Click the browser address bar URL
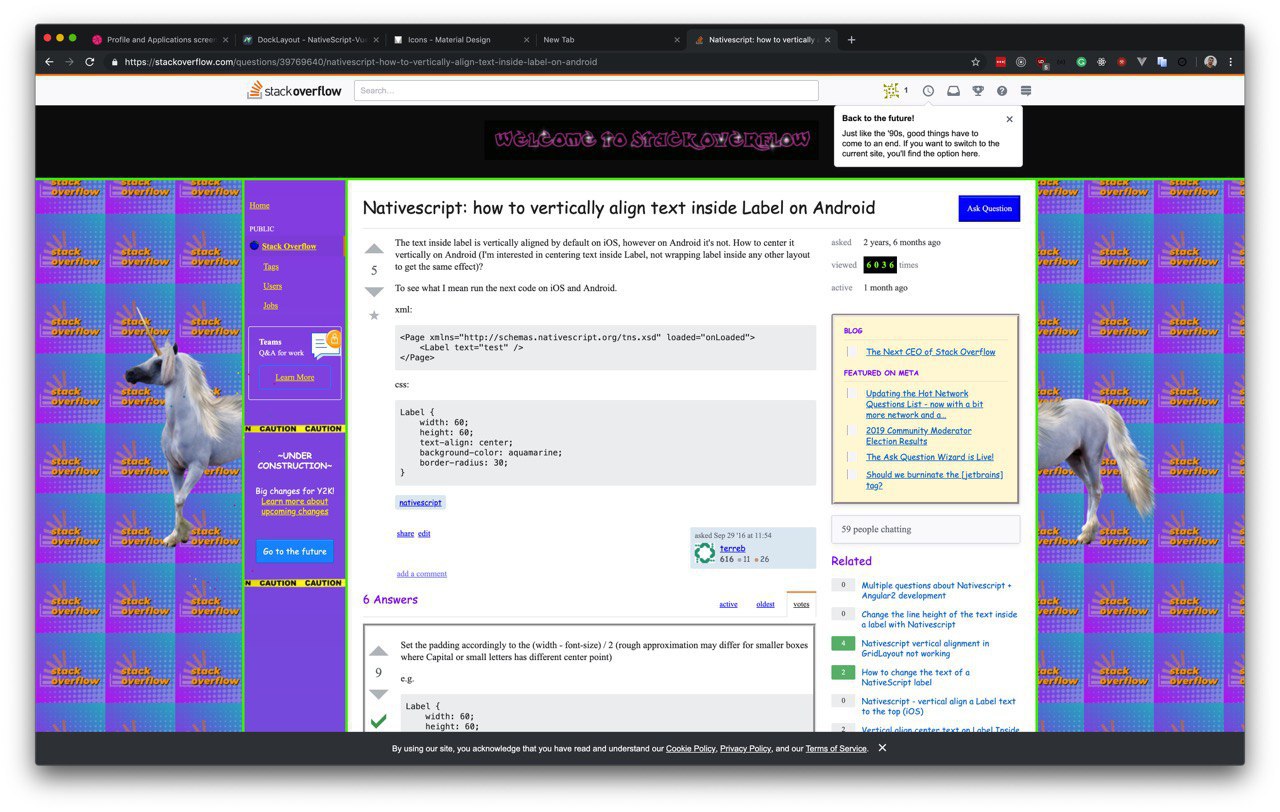This screenshot has width=1280, height=812. [x=361, y=62]
